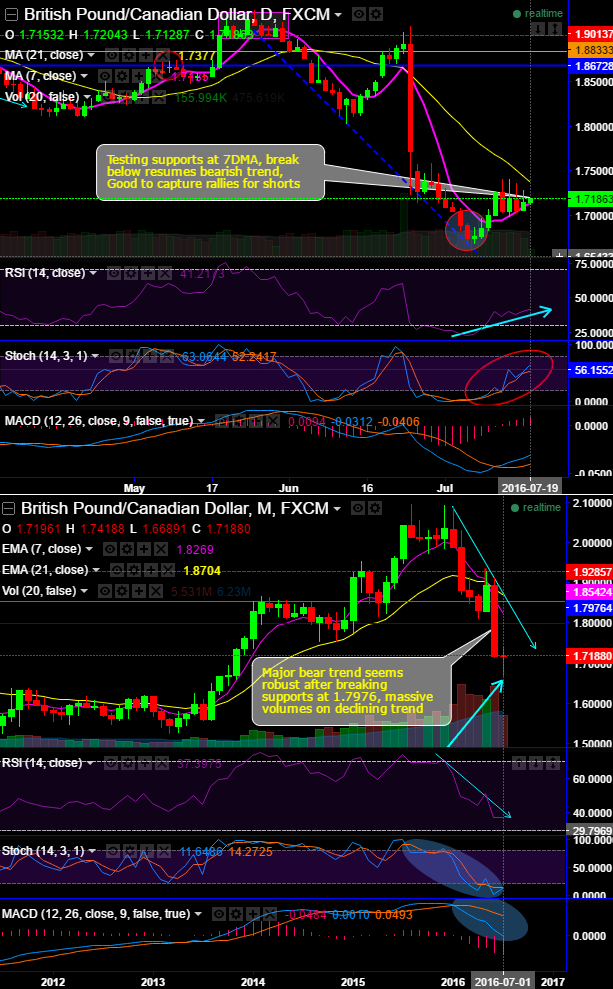
Task: Expand daily Stoch (14, 3, 1) dropdown arrow
Action: (95, 356)
